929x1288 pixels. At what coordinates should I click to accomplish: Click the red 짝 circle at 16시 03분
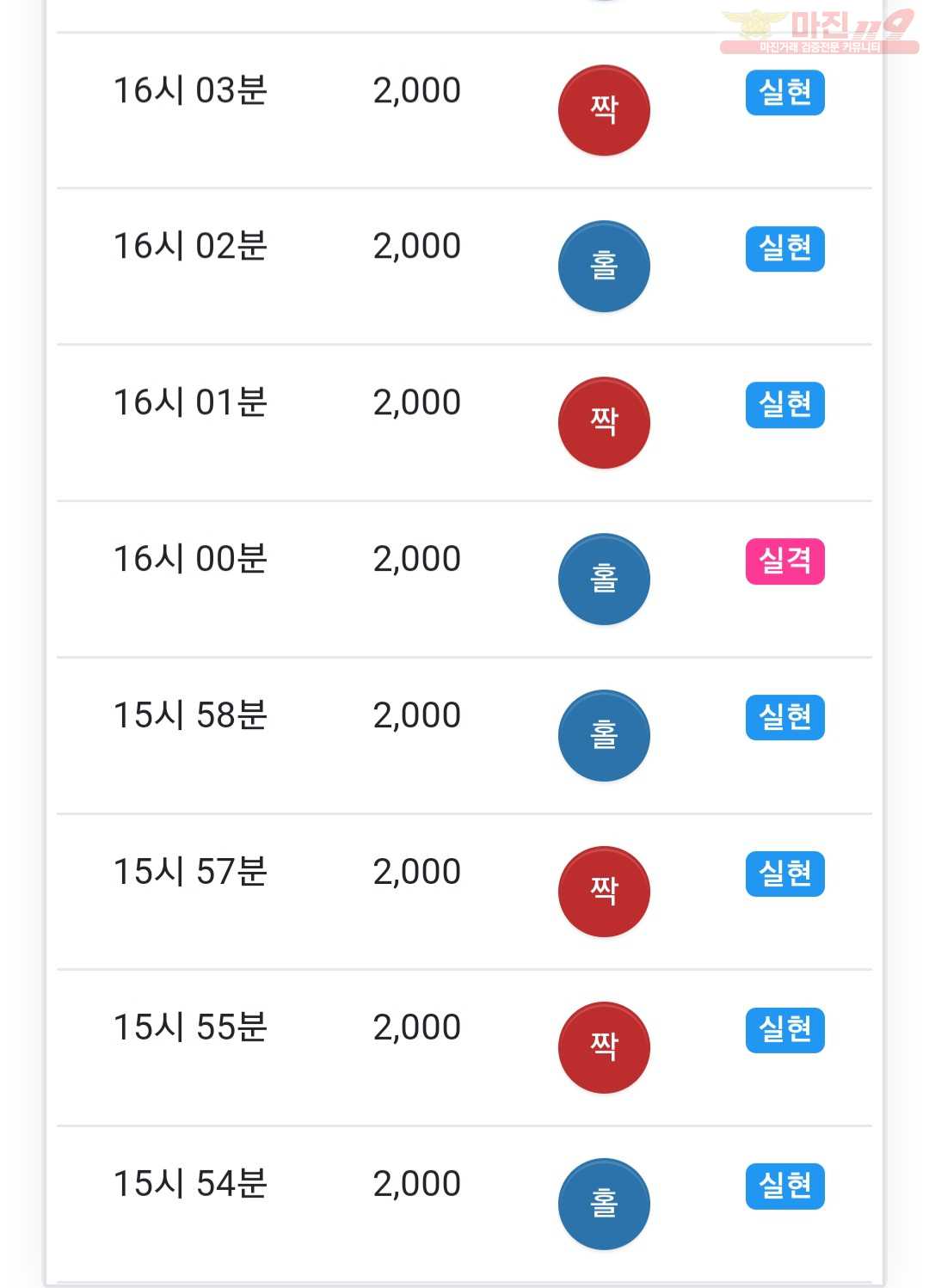[604, 110]
